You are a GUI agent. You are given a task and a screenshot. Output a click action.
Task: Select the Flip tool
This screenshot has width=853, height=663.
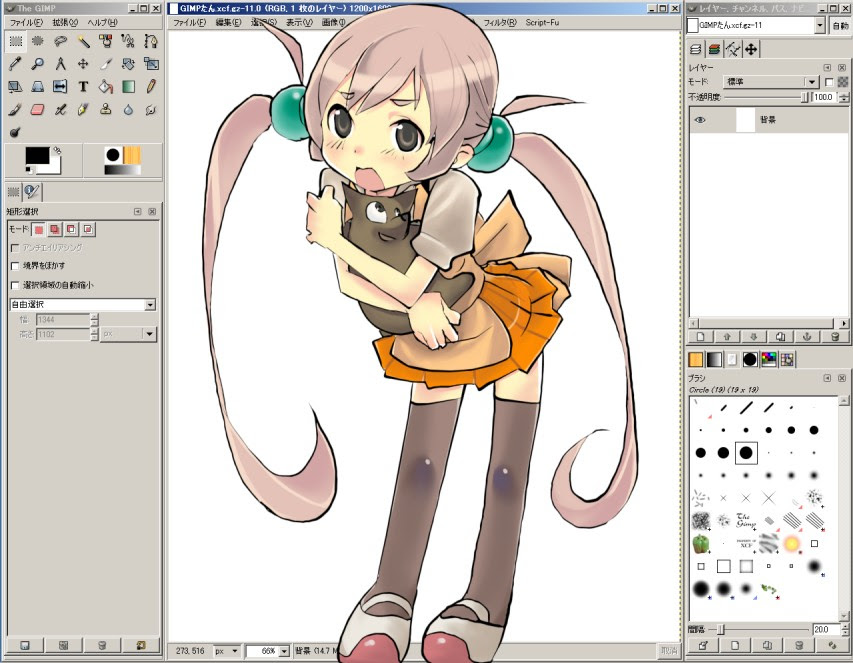pos(60,86)
